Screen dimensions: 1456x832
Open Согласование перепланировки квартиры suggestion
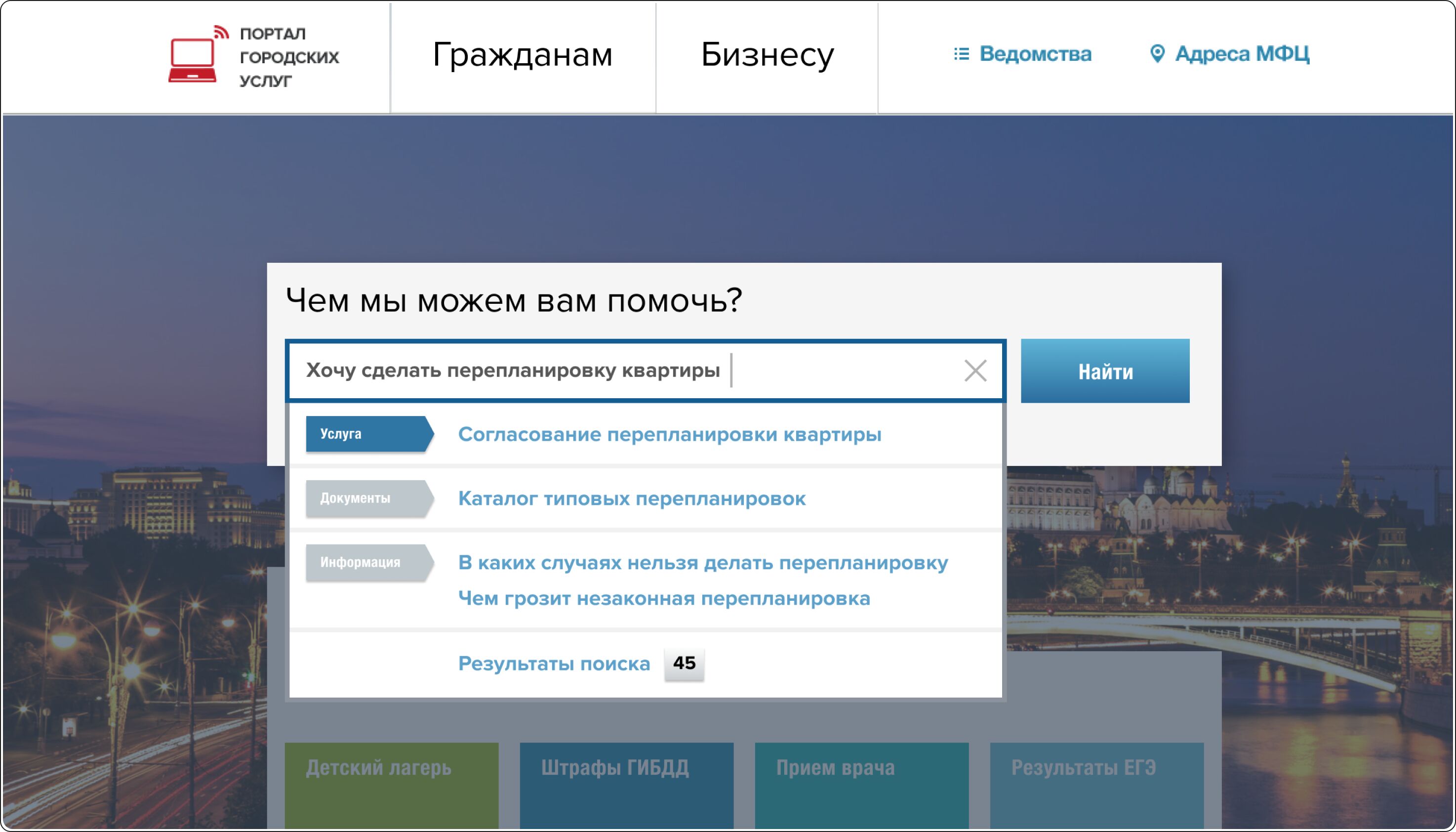pos(669,435)
